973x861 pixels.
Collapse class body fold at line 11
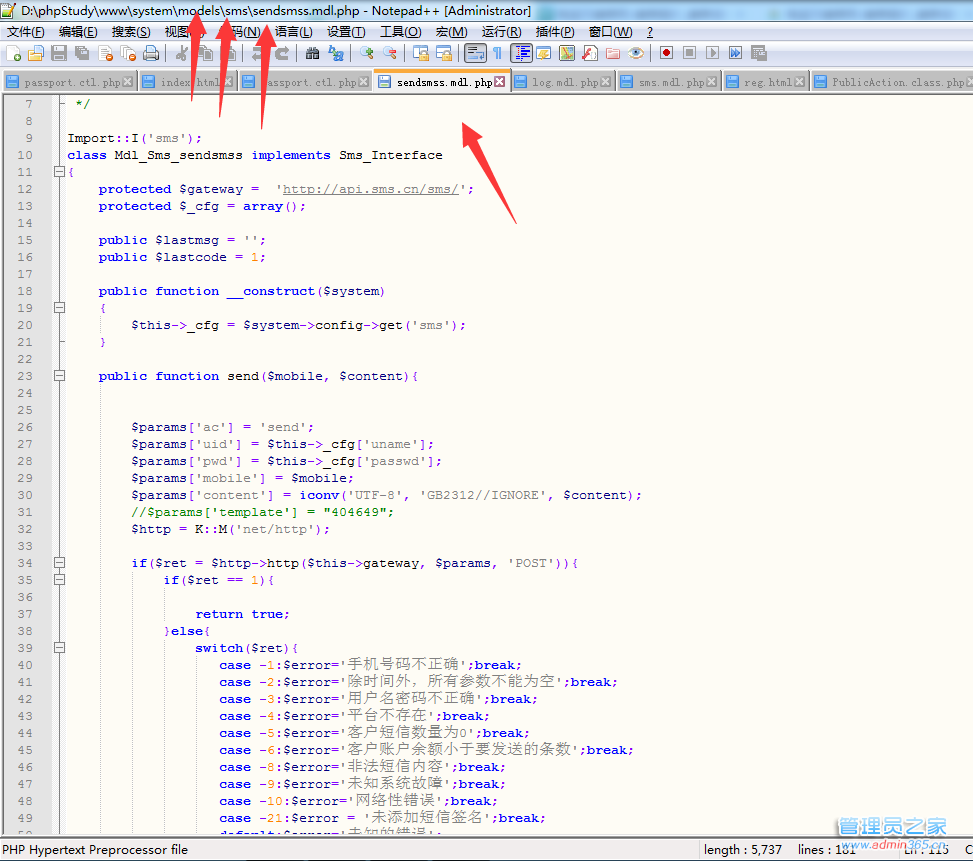[x=60, y=172]
